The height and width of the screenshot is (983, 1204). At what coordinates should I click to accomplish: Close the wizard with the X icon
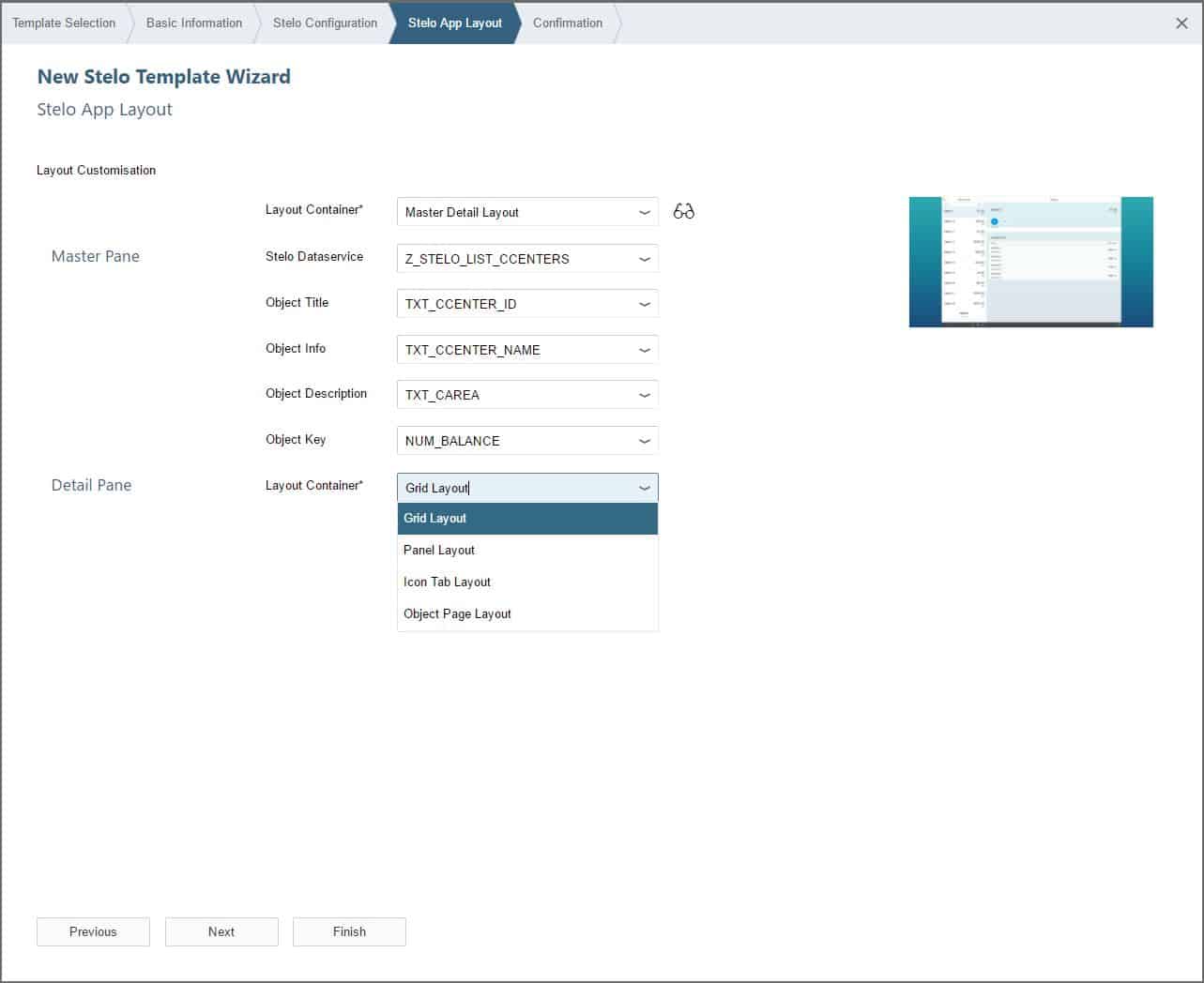pos(1181,23)
